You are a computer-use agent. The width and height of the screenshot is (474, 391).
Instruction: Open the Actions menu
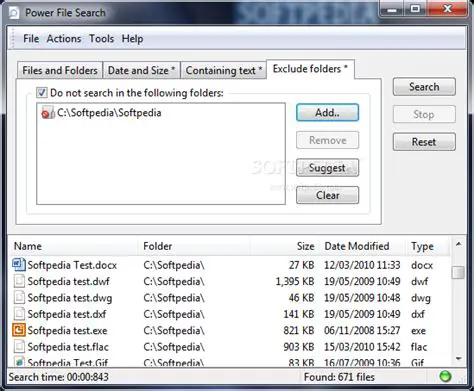click(x=64, y=39)
